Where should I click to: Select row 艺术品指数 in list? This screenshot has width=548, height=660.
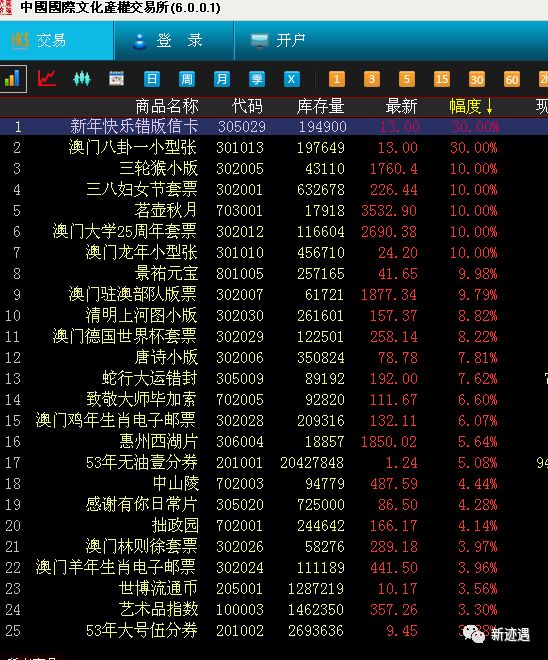[274, 609]
